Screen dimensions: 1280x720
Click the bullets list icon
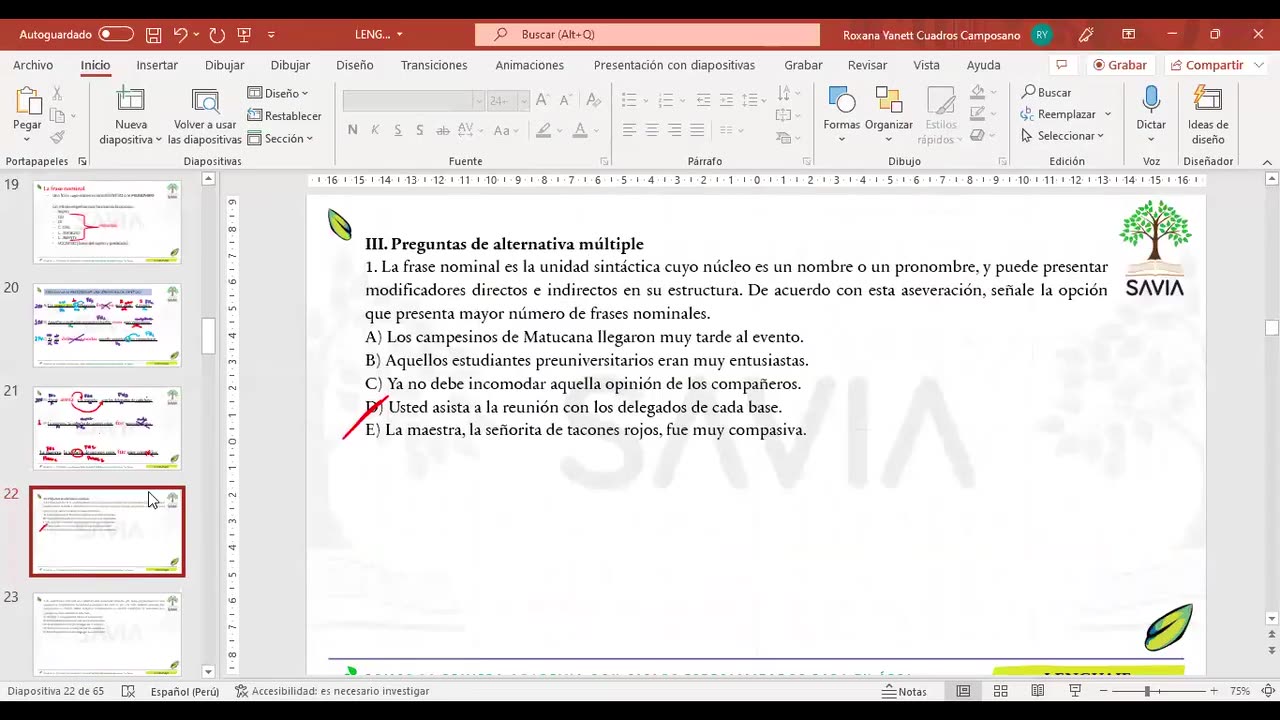629,100
